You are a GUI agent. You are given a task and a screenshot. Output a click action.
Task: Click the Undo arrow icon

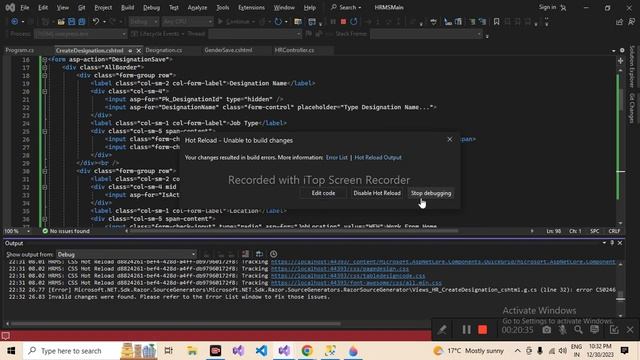coord(96,21)
